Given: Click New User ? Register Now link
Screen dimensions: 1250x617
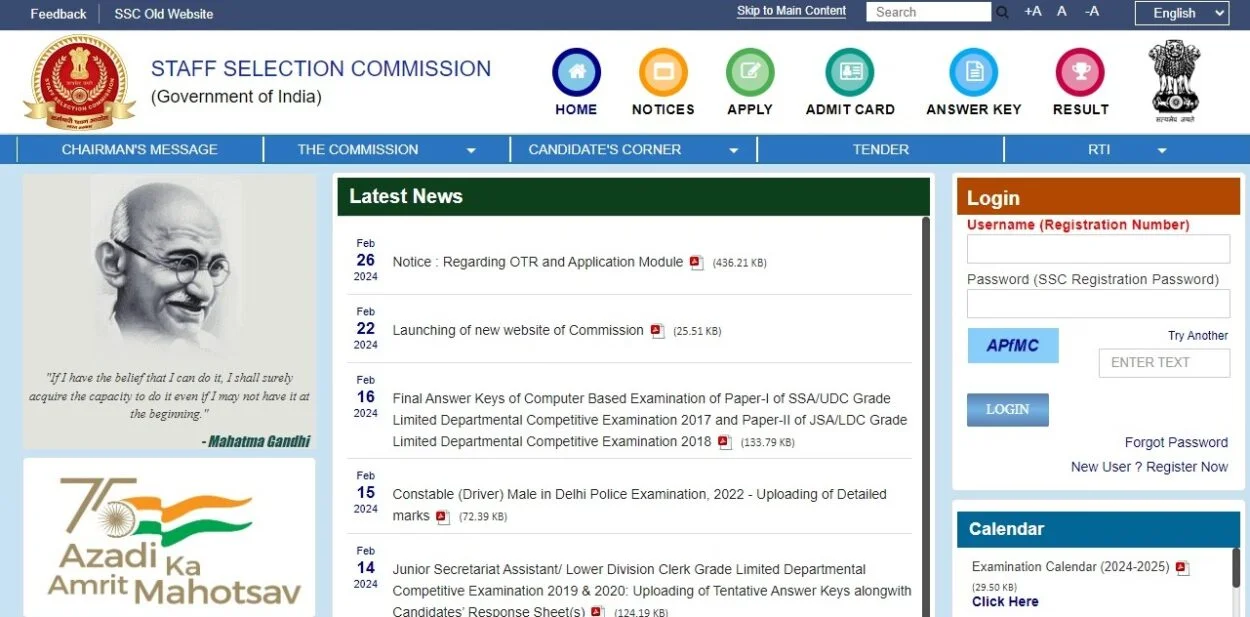Looking at the screenshot, I should click(x=1149, y=467).
